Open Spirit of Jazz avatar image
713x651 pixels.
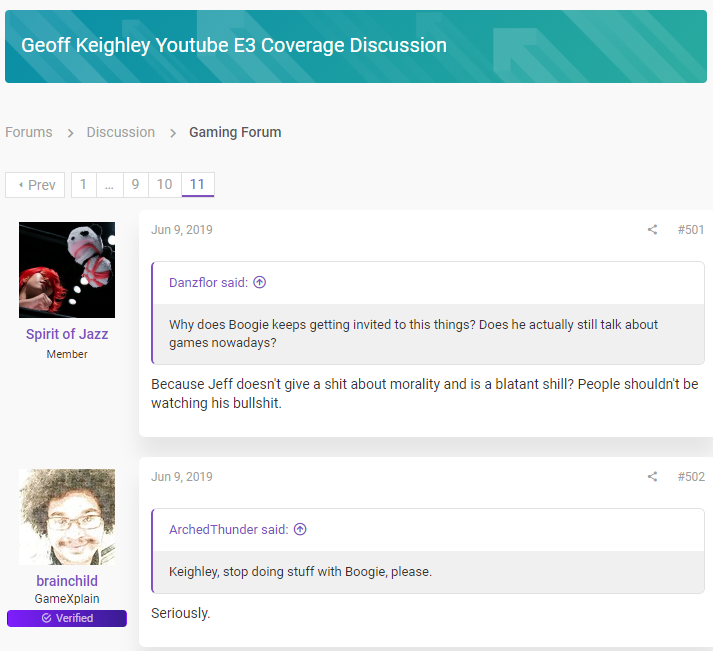67,270
